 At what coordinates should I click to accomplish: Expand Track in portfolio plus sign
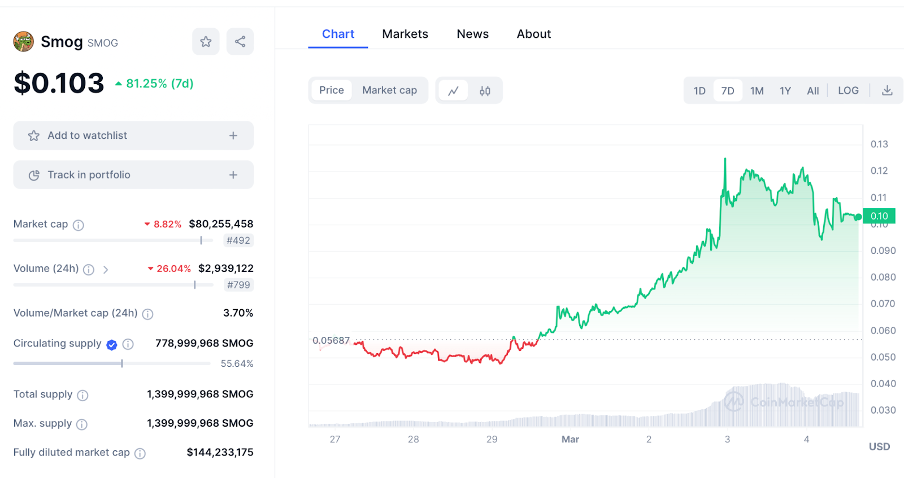tap(233, 175)
